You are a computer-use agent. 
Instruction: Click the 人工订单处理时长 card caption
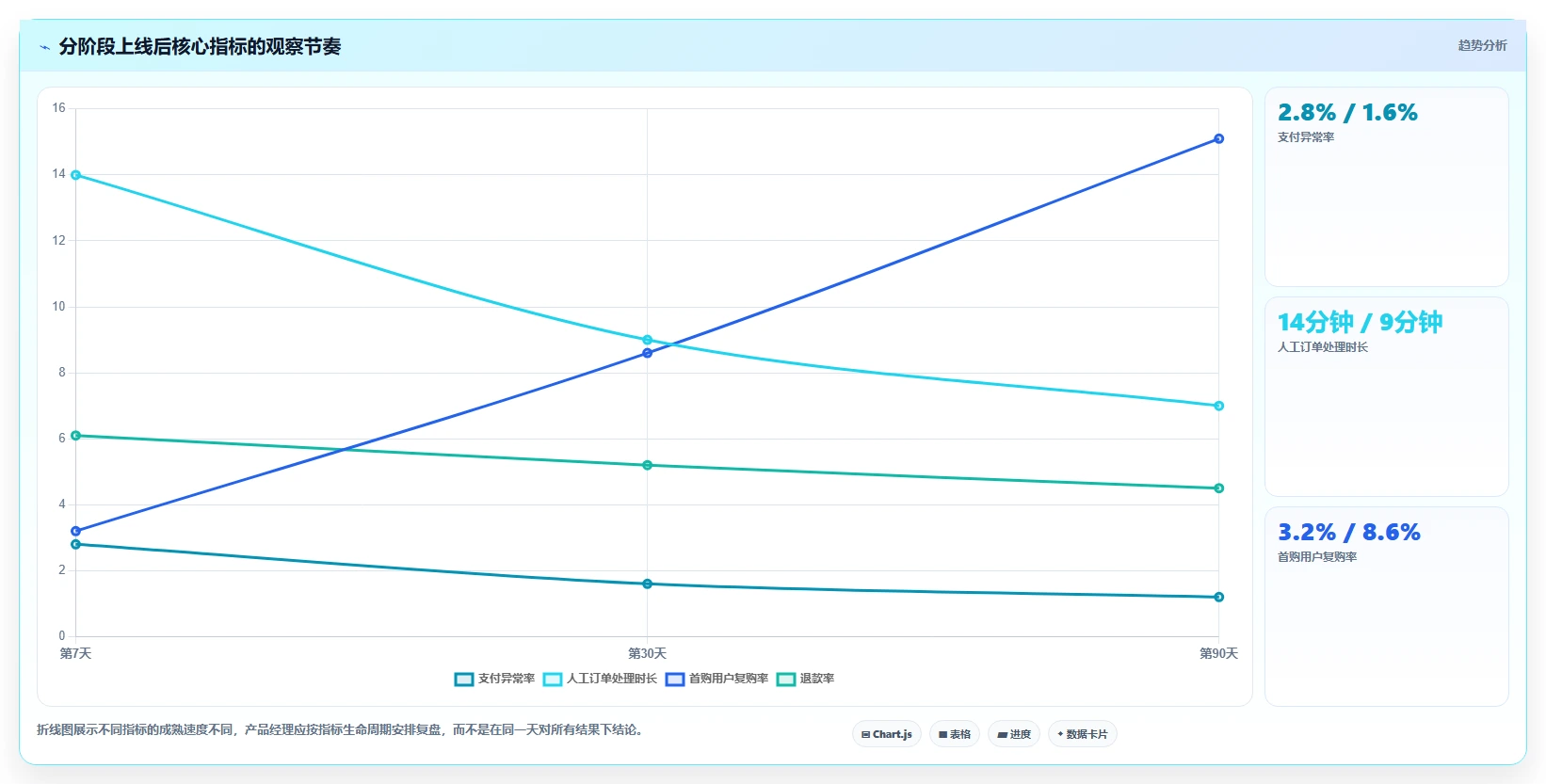[x=1323, y=347]
